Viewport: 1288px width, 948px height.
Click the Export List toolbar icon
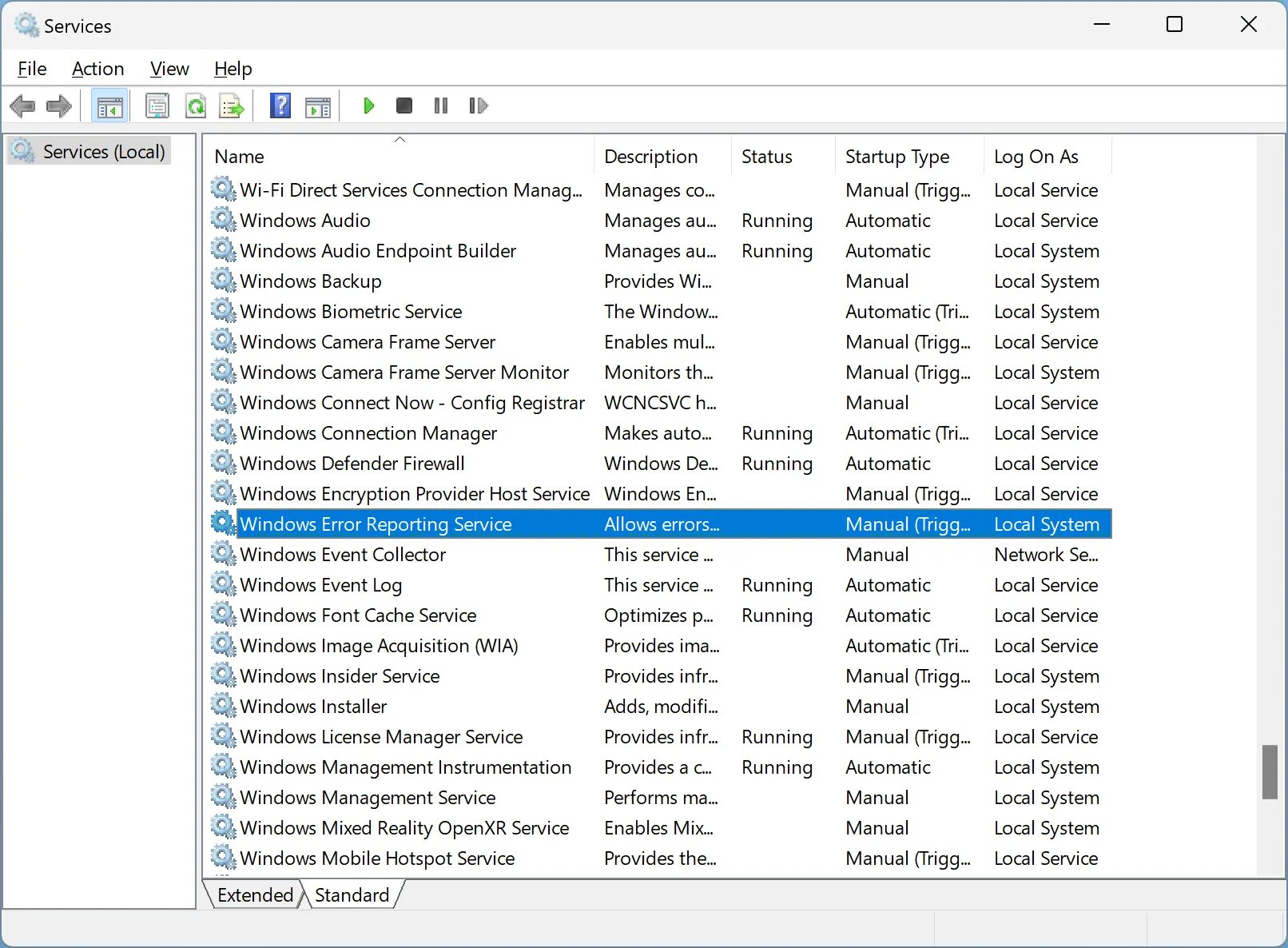(233, 106)
